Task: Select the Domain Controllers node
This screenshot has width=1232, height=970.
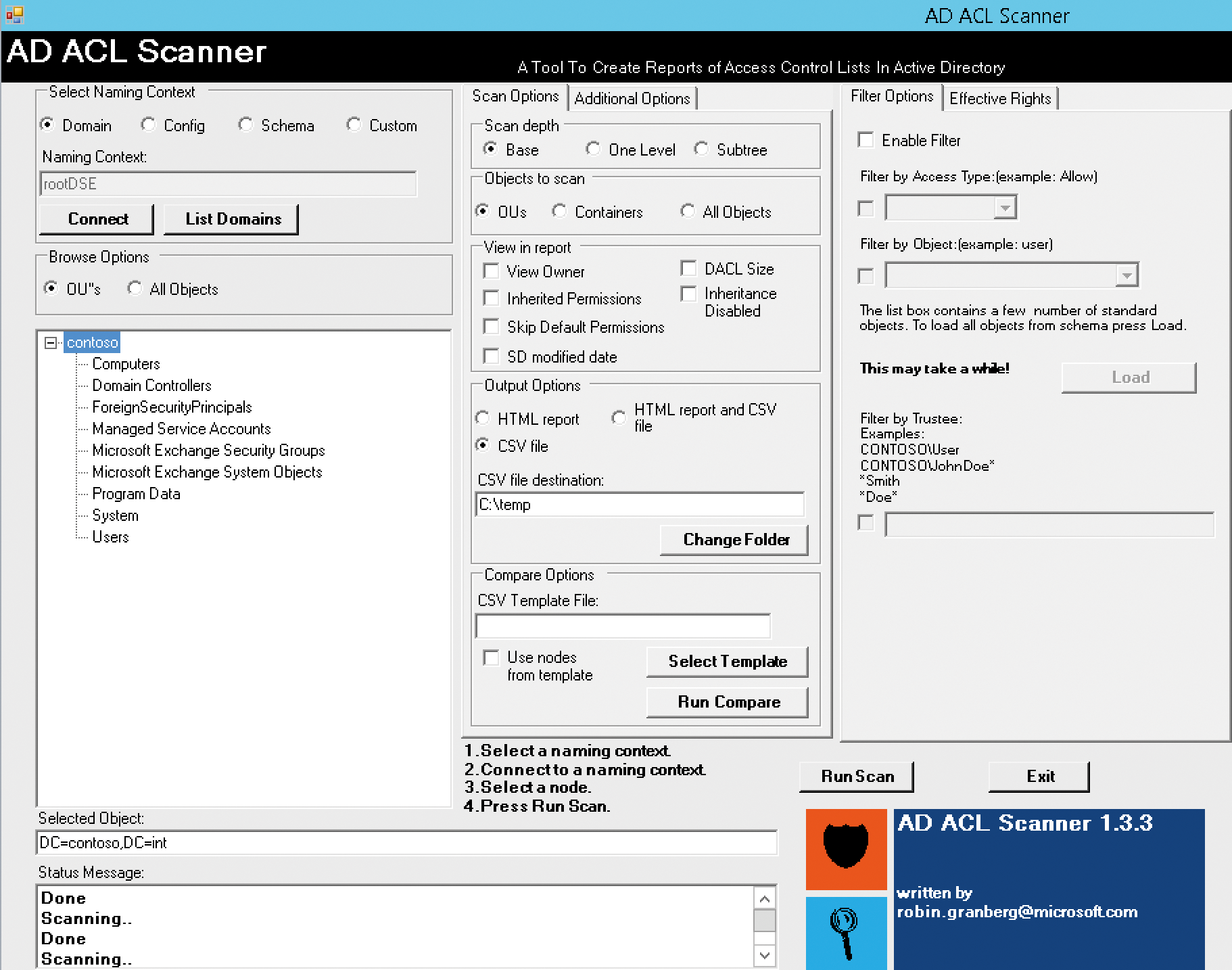Action: point(151,385)
